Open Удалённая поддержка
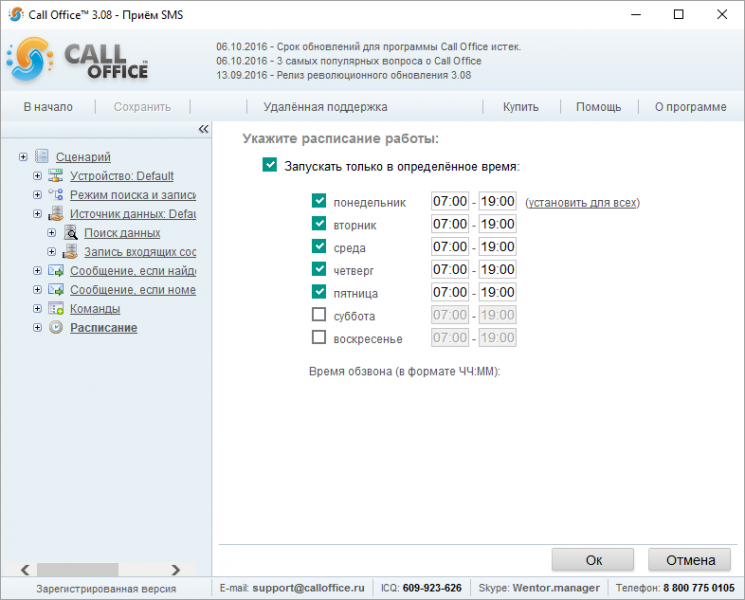745x600 pixels. coord(325,107)
